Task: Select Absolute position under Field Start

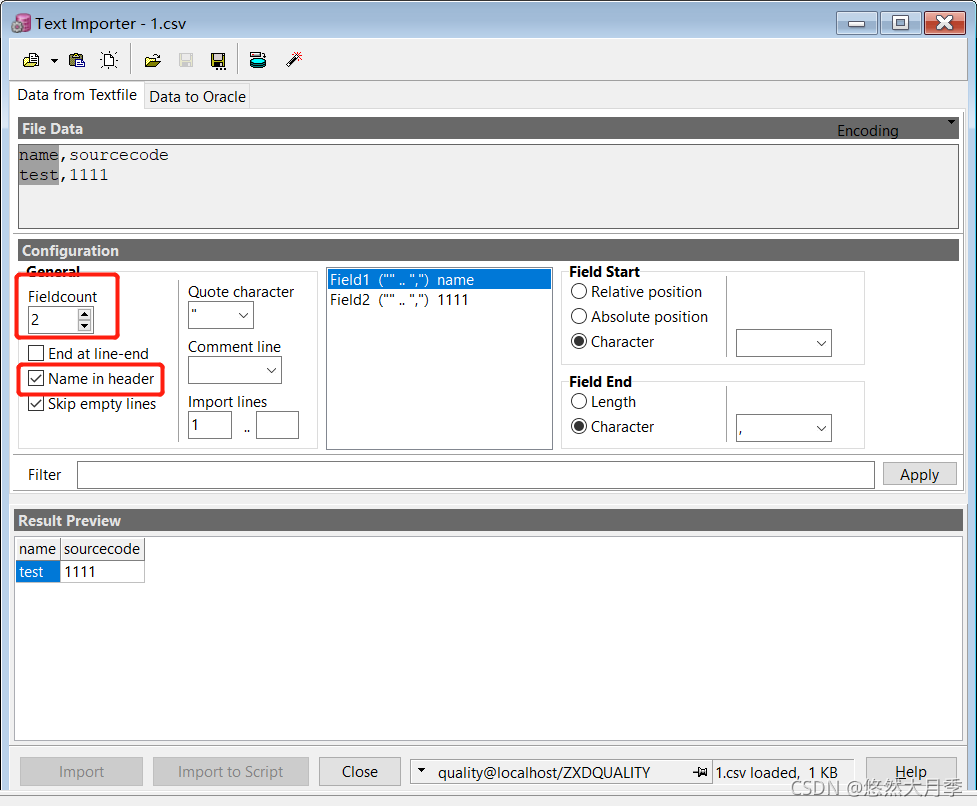Action: click(x=579, y=316)
